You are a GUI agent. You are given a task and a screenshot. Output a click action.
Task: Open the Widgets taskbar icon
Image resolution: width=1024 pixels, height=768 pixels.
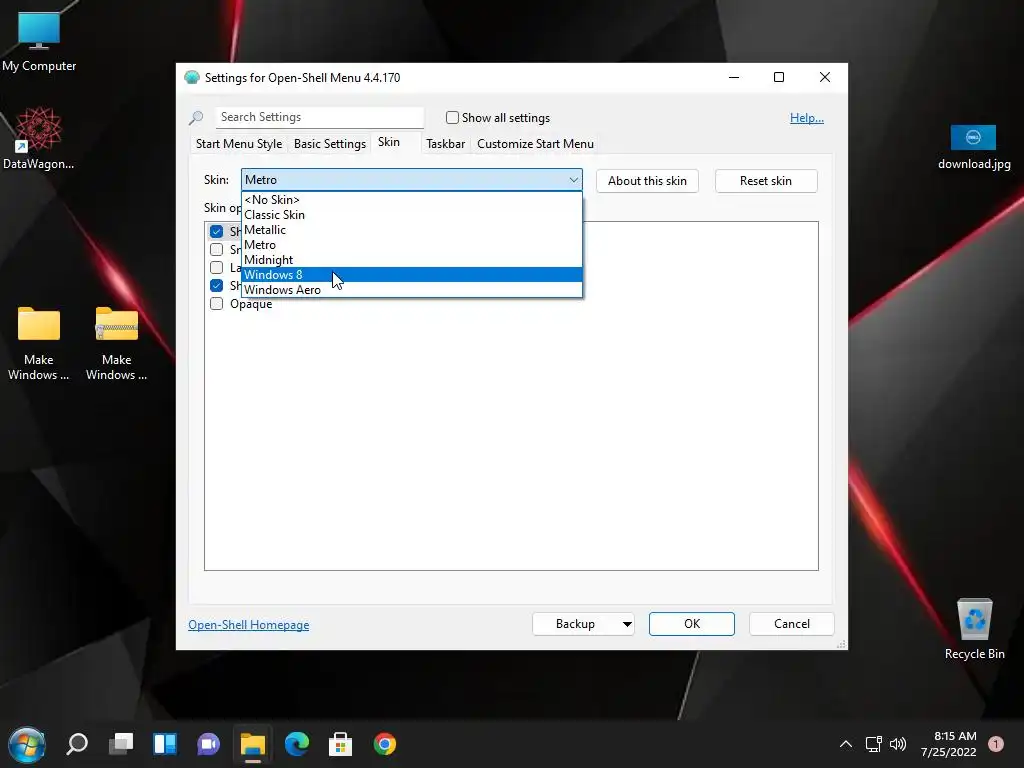click(x=165, y=744)
